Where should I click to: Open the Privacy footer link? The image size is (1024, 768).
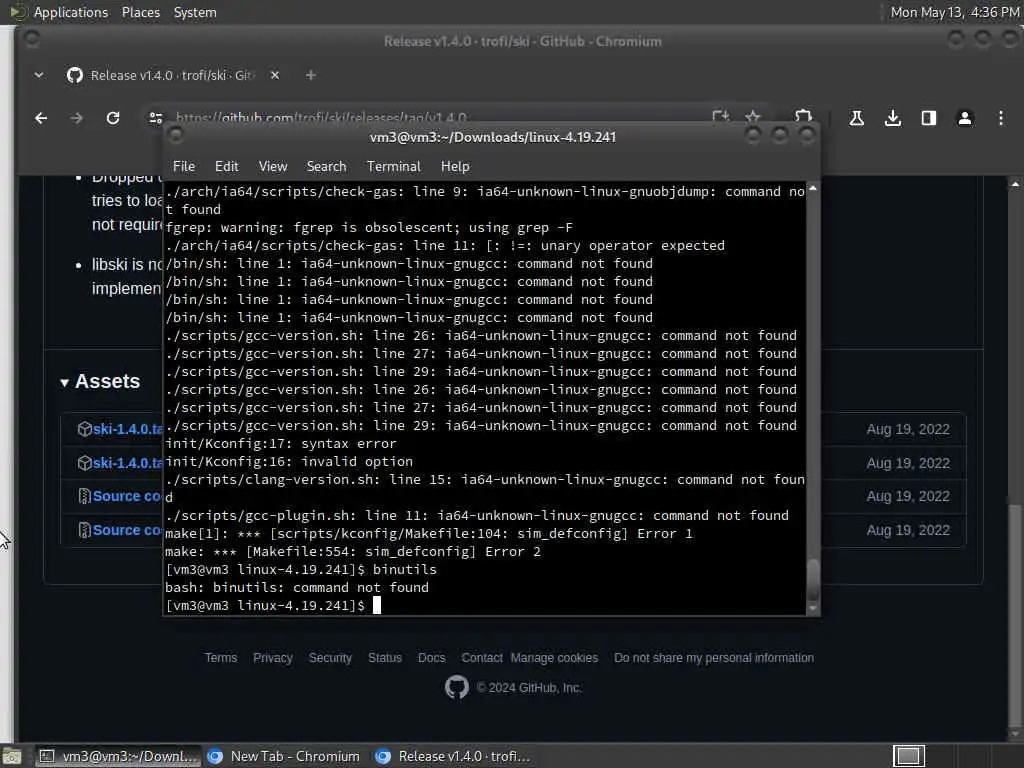point(273,658)
